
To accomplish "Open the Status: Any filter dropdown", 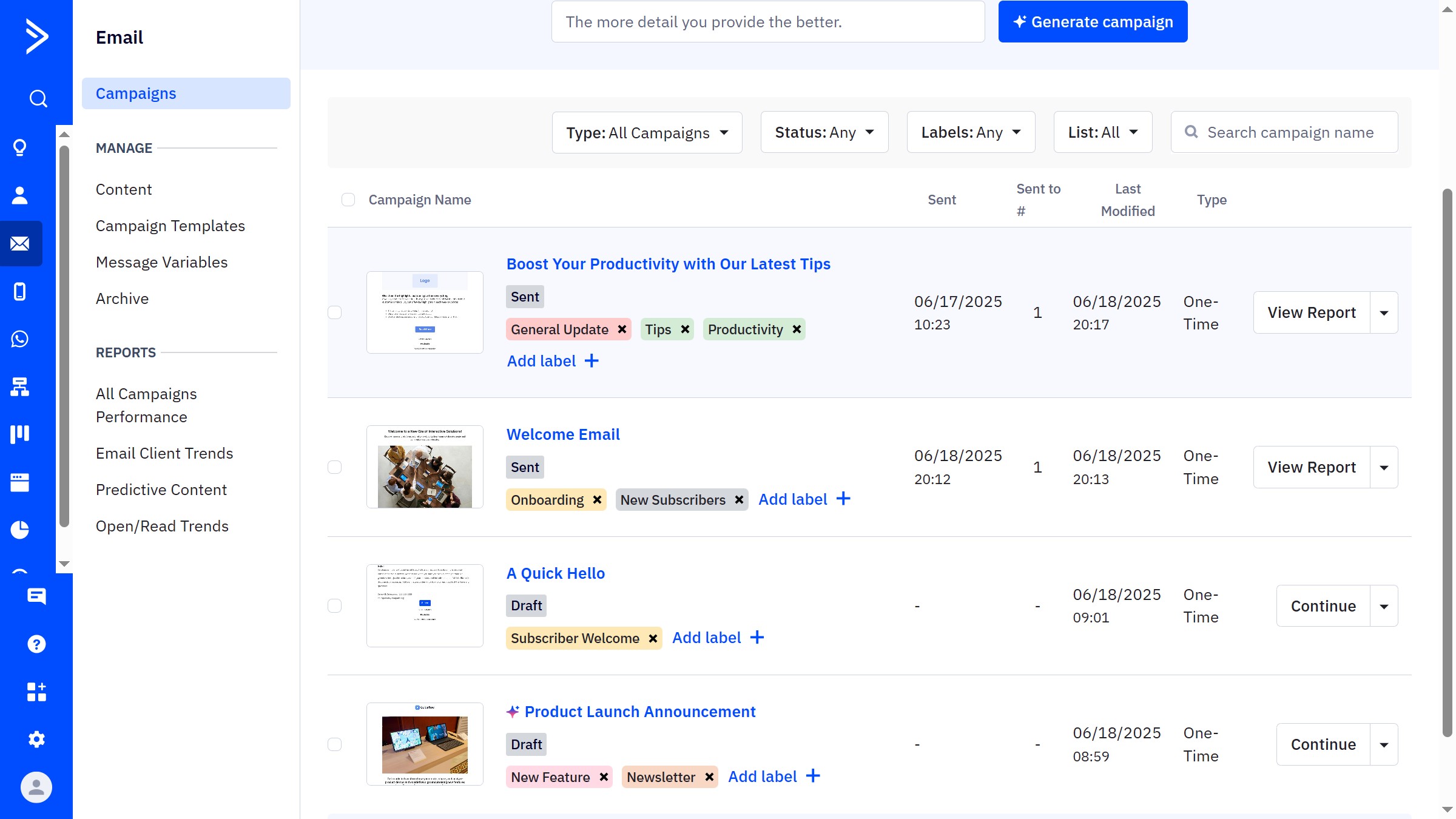I will coord(824,133).
